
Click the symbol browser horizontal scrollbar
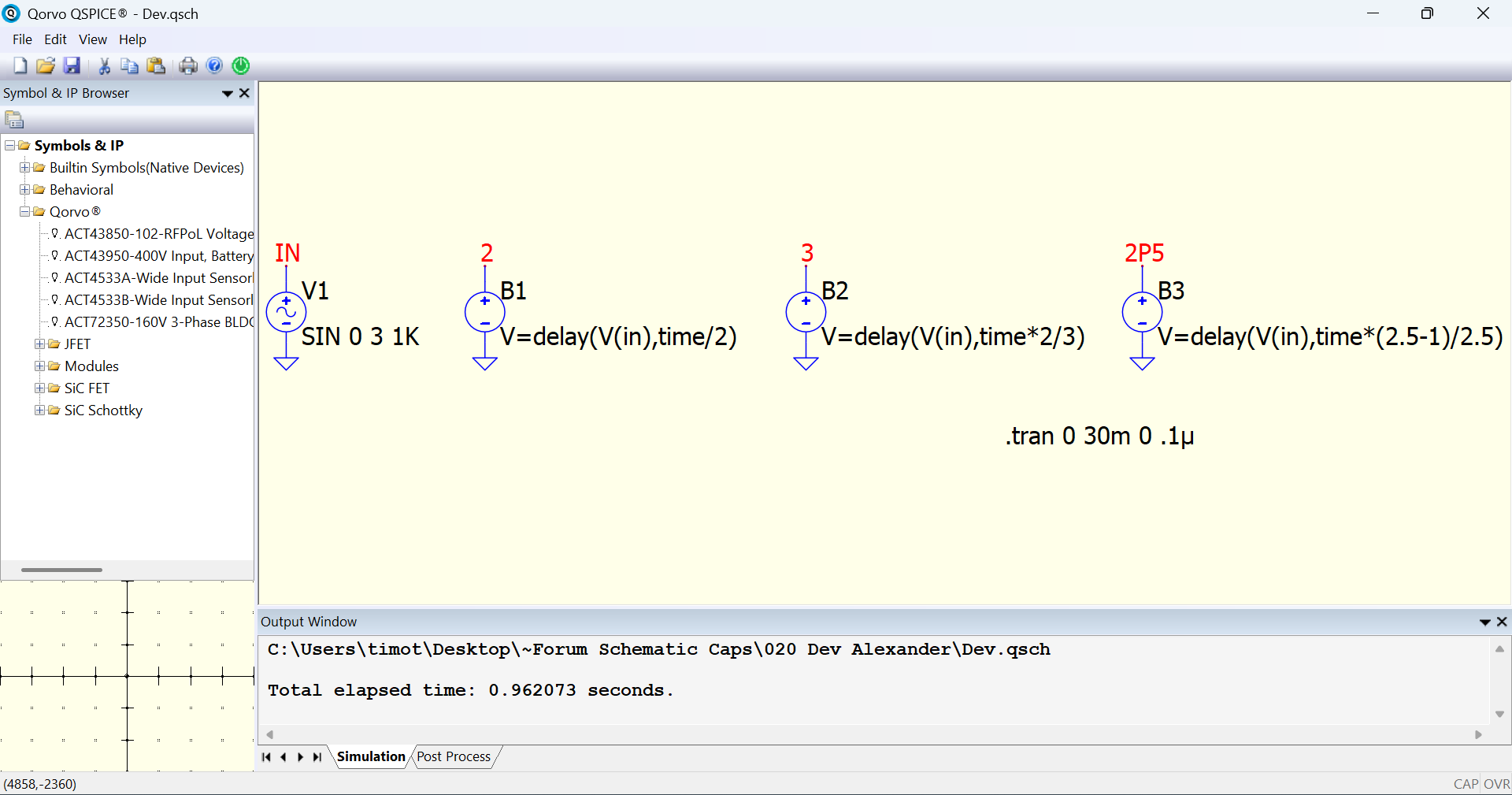click(61, 570)
